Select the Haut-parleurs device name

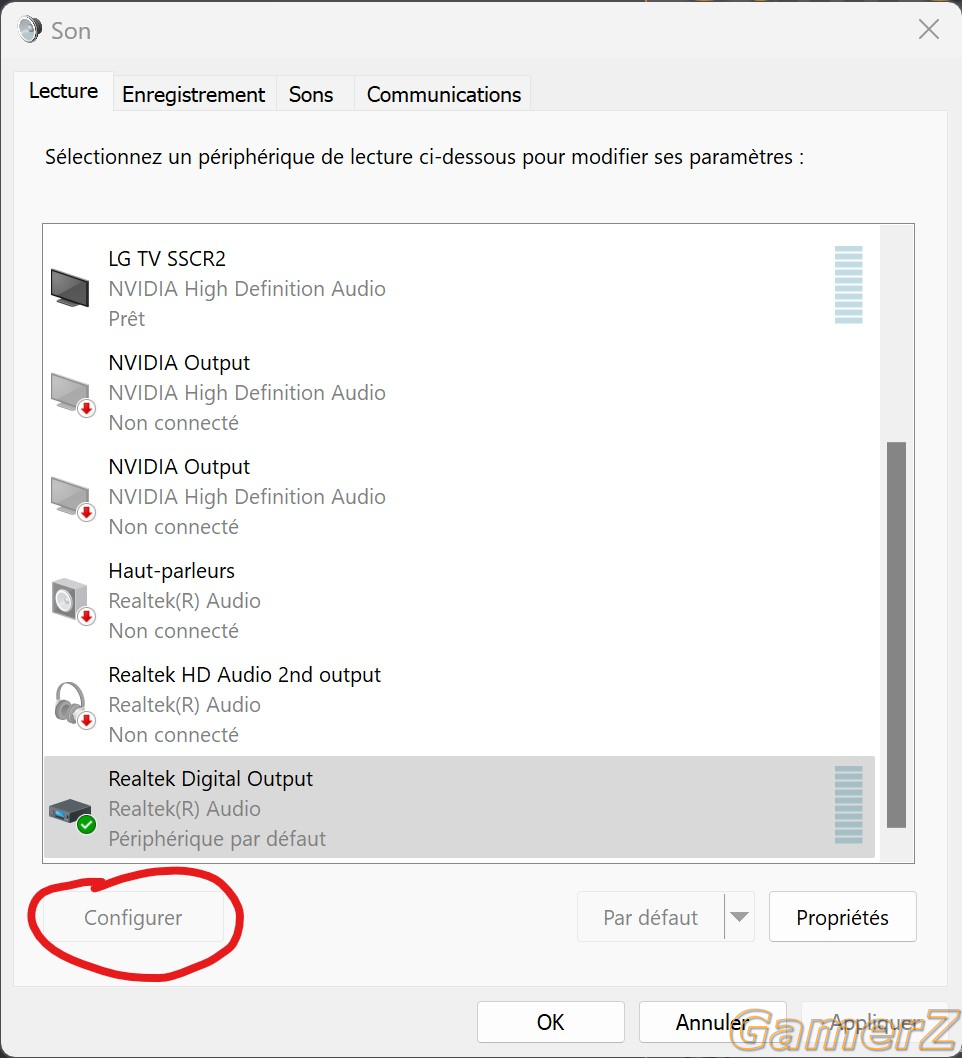coord(171,571)
